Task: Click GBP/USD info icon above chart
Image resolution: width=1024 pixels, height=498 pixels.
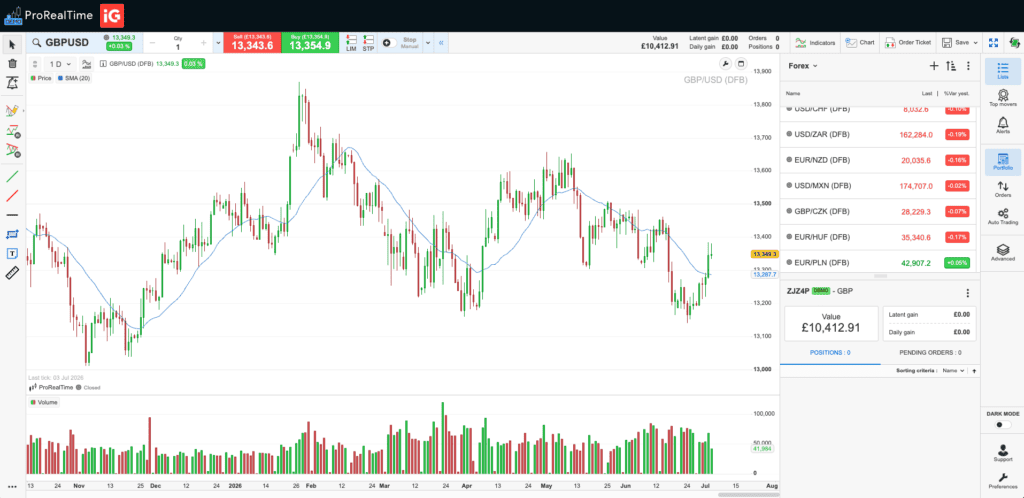Action: pos(103,64)
